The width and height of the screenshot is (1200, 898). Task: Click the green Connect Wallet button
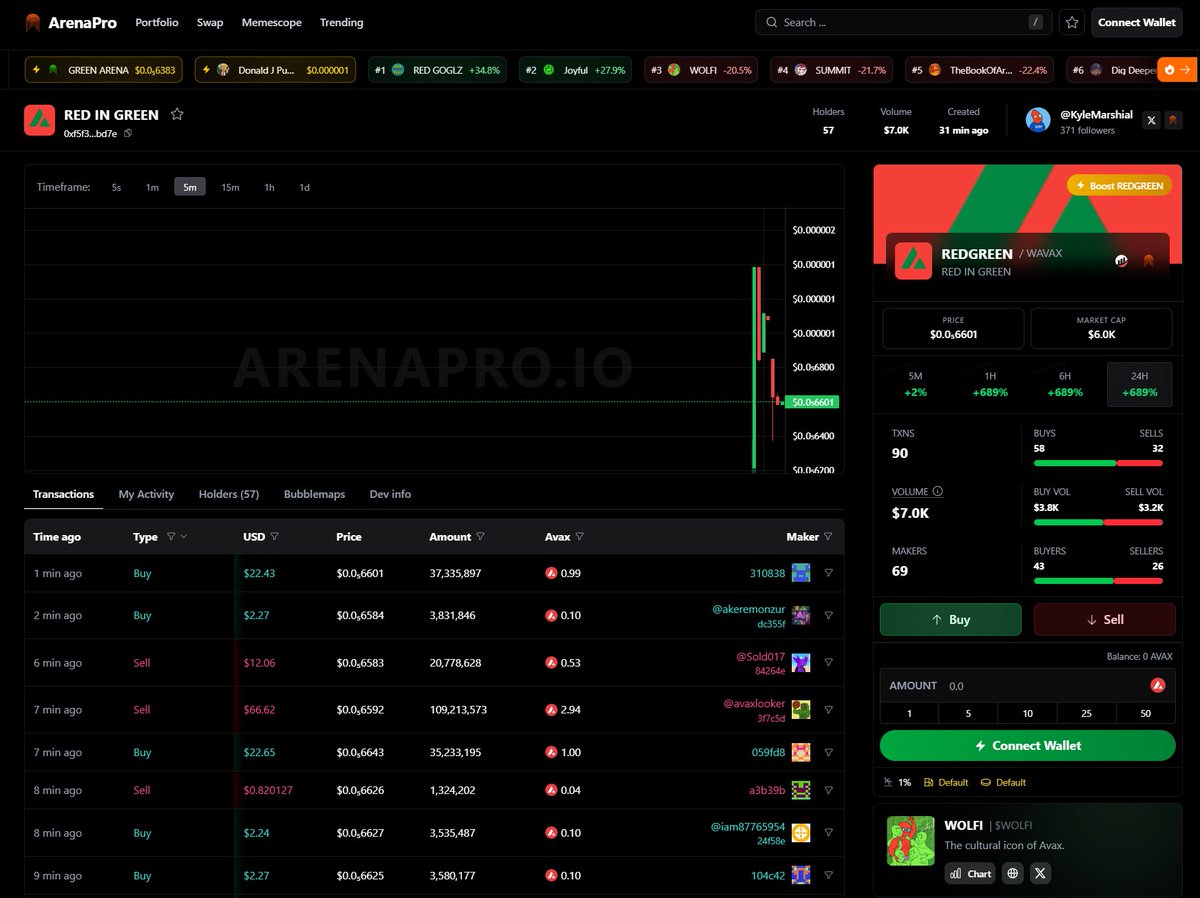(x=1027, y=745)
